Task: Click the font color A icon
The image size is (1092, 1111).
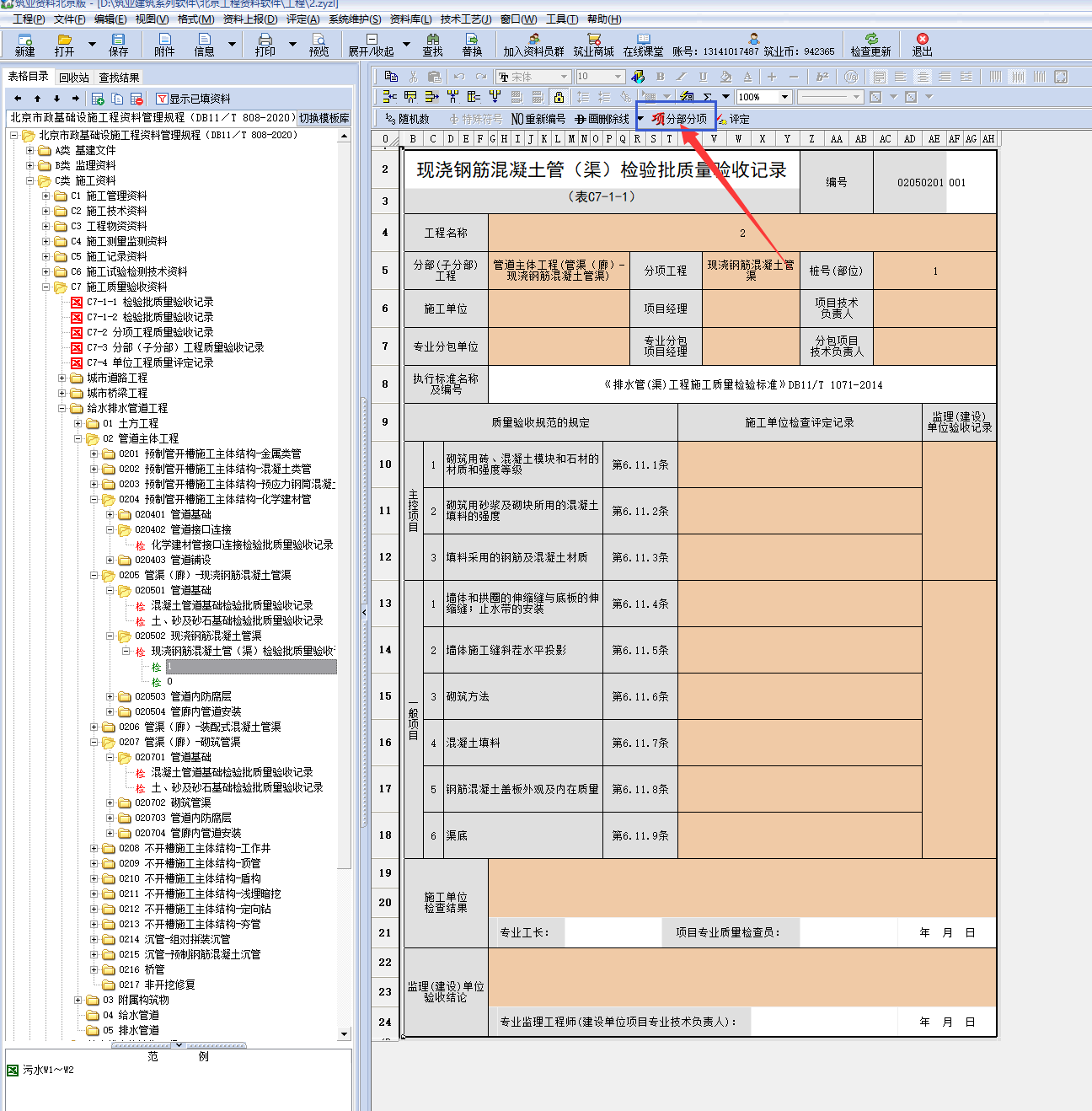Action: [x=747, y=77]
